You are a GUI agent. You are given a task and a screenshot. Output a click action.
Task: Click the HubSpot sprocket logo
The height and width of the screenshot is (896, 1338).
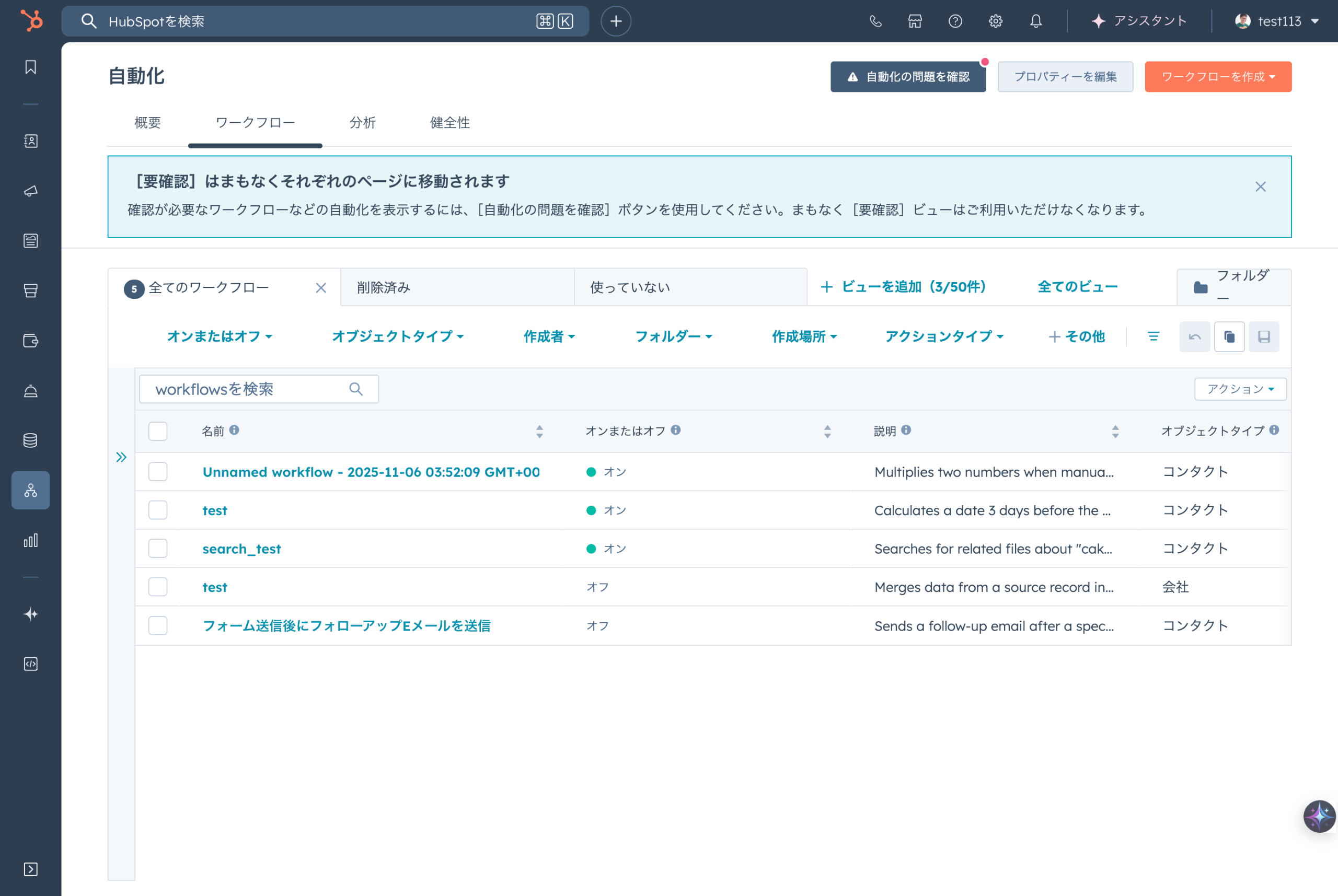coord(31,21)
